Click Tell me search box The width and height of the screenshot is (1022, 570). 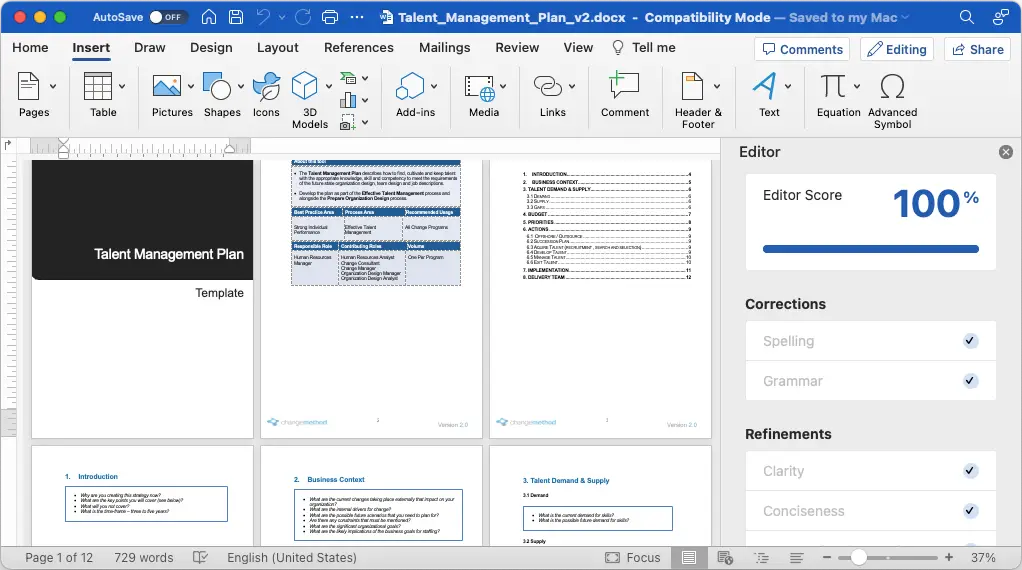coord(644,48)
